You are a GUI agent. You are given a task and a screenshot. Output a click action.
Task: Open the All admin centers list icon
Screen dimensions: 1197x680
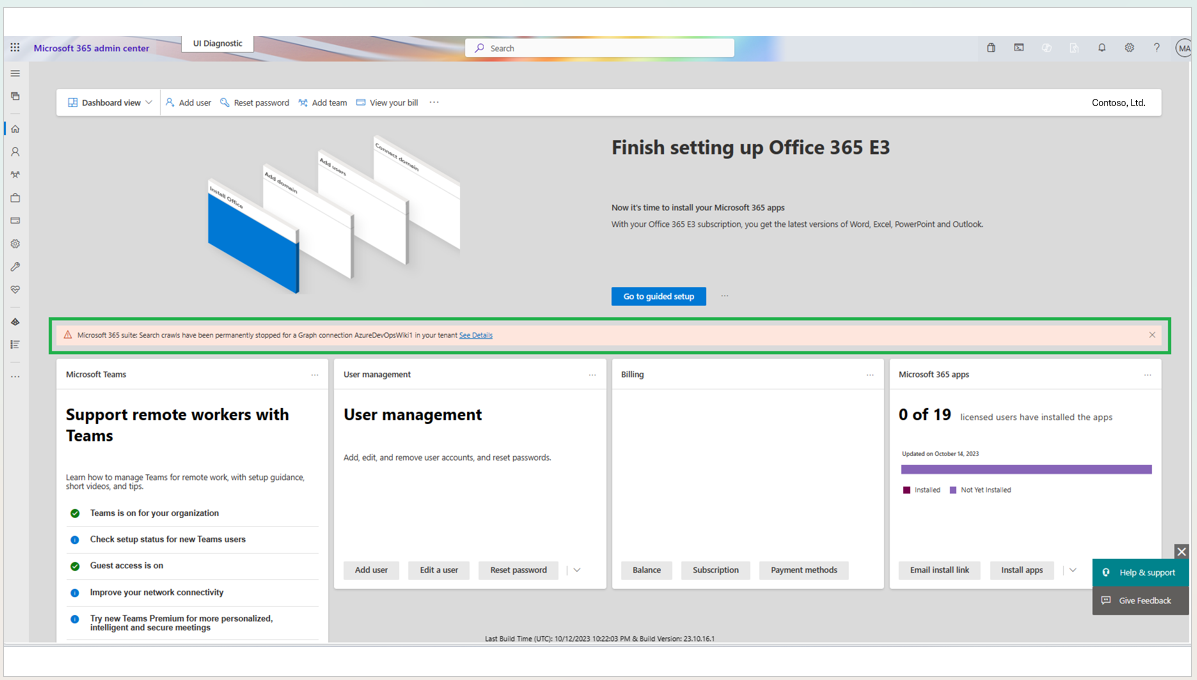tap(15, 345)
